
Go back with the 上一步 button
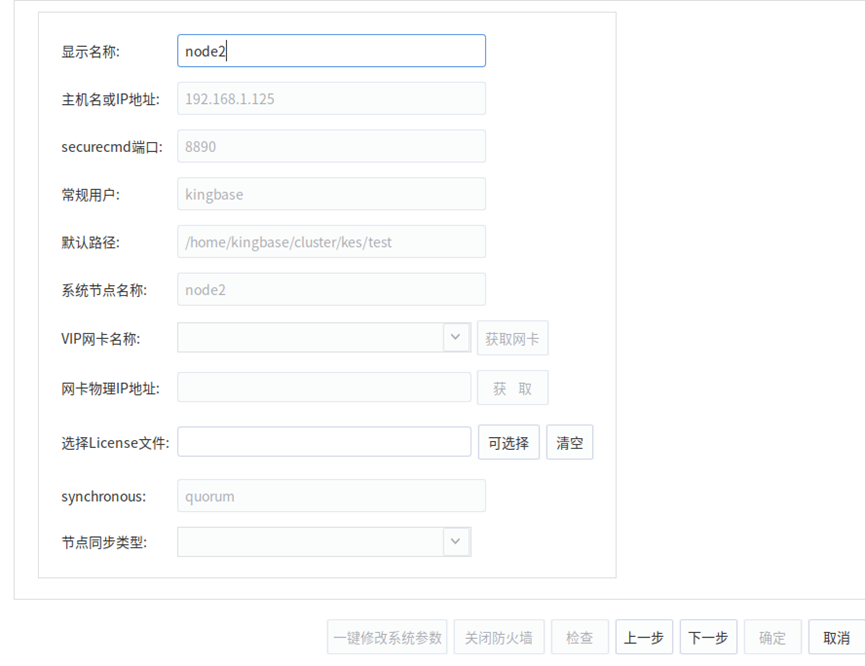click(x=644, y=637)
